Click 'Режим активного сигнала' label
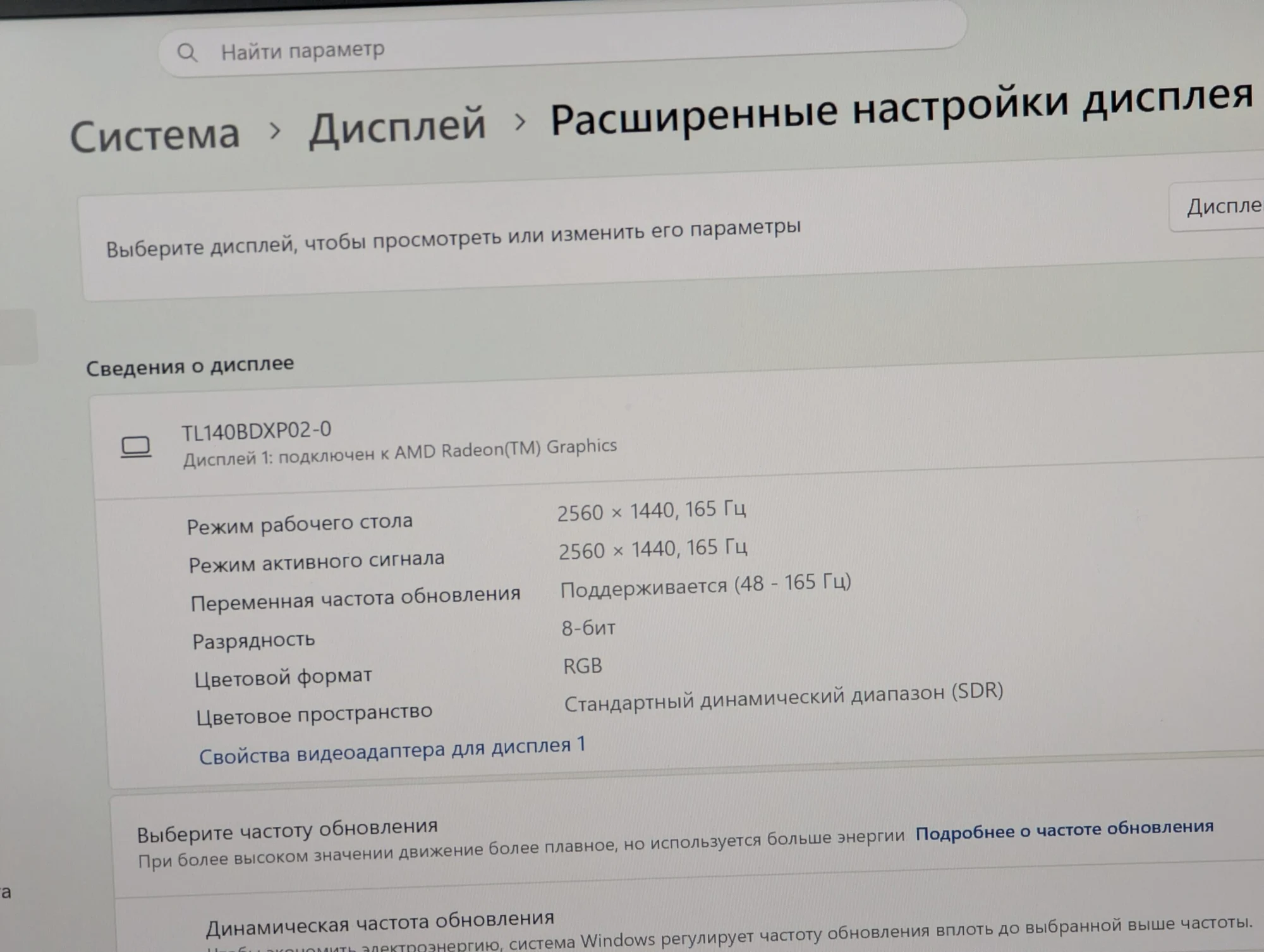Image resolution: width=1264 pixels, height=952 pixels. [317, 561]
